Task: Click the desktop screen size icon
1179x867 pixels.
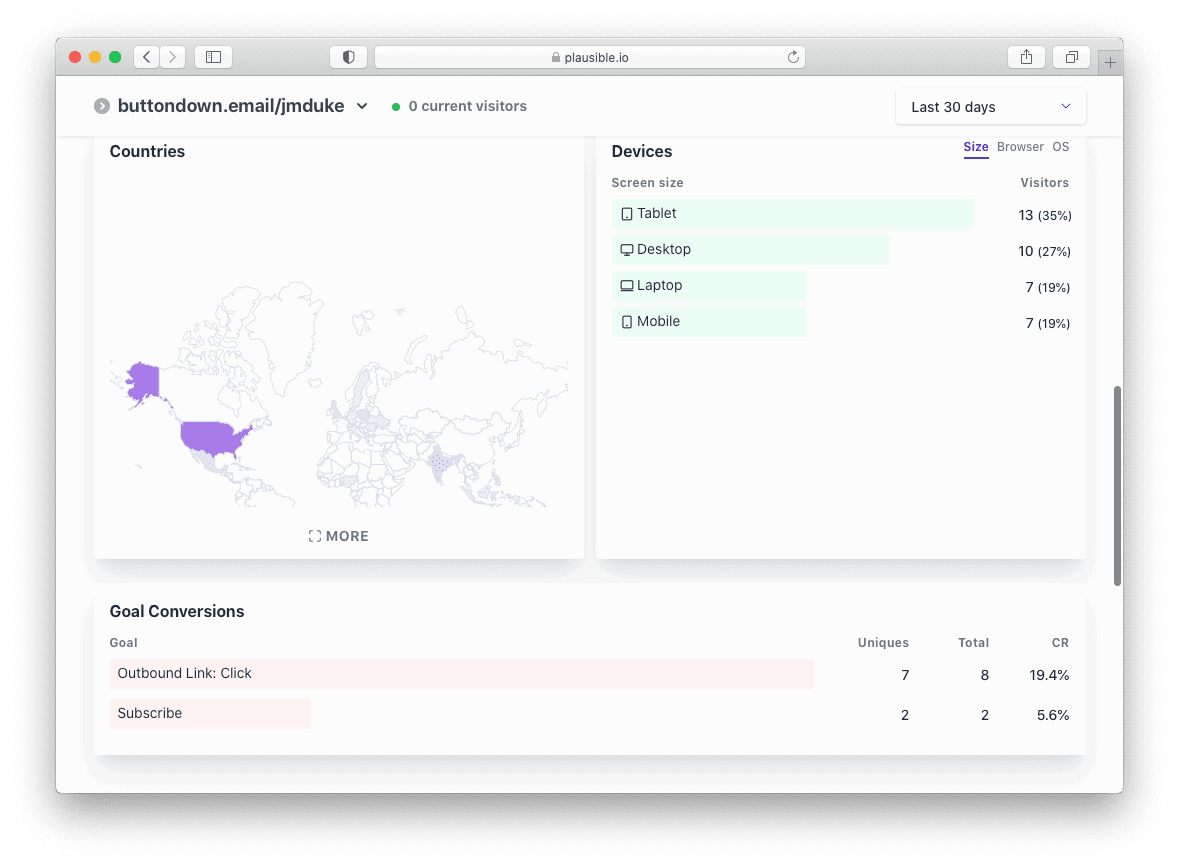Action: pos(627,249)
